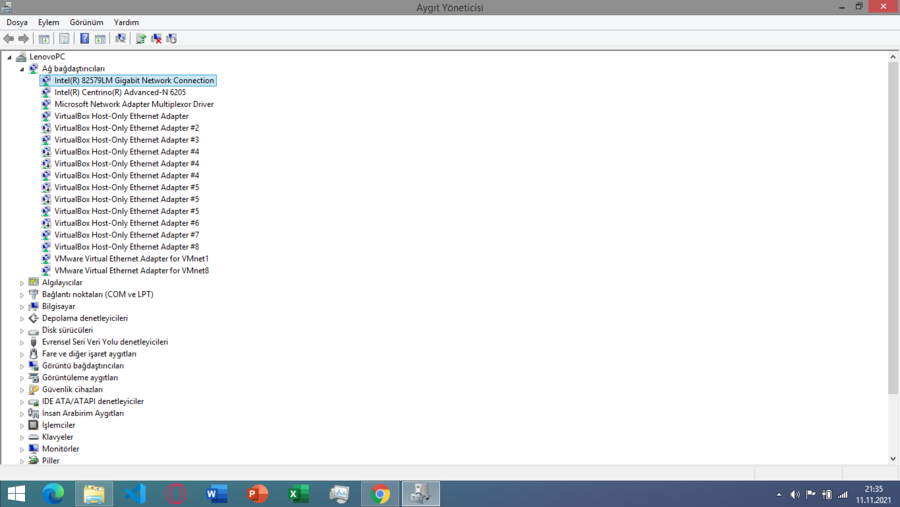Select VMware Virtual Ethernet Adapter for VMnet1

(131, 258)
